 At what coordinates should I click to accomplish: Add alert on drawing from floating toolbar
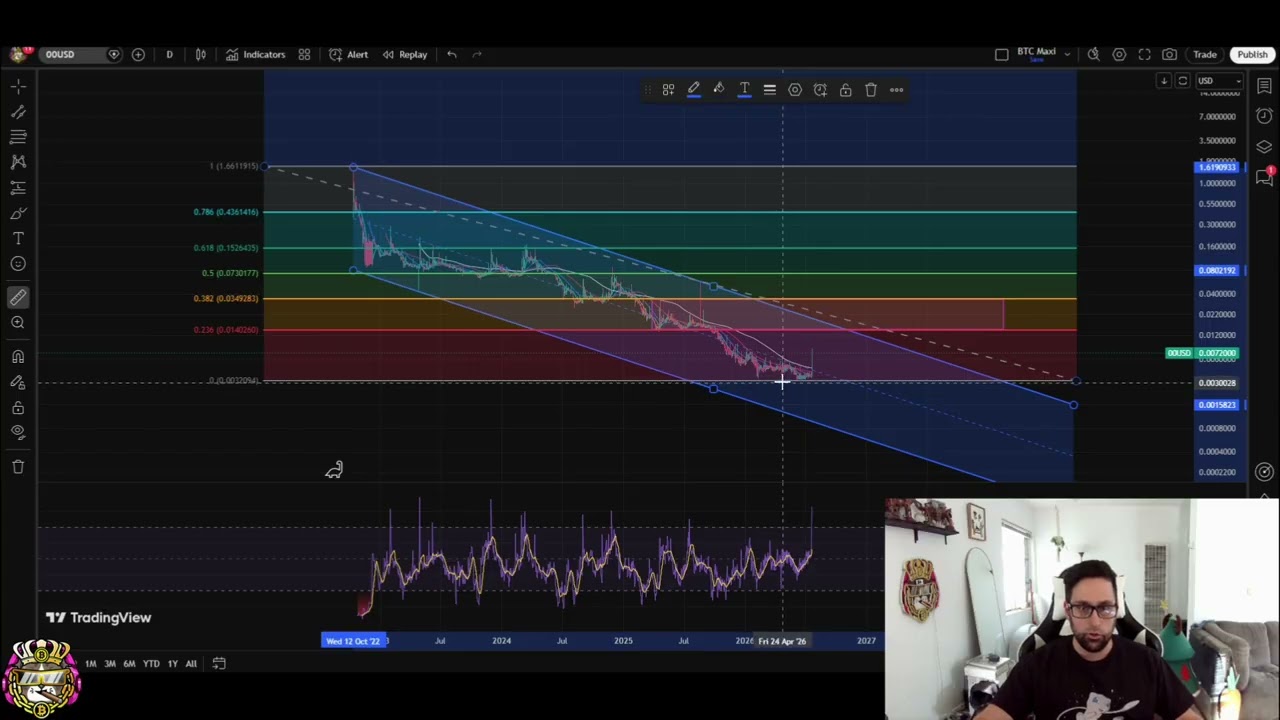point(820,90)
